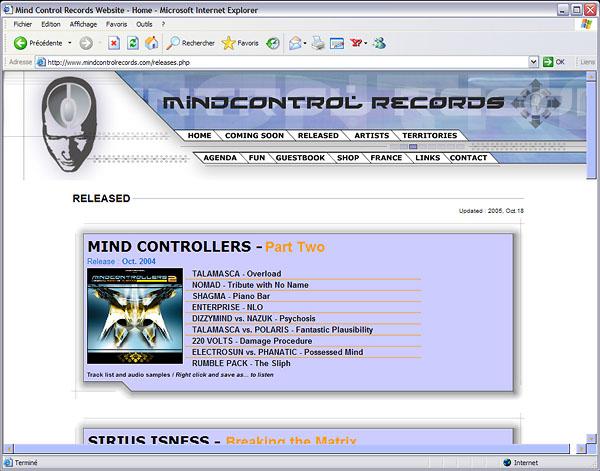The height and width of the screenshot is (471, 600).
Task: Click DIZZYMIND vs. NAZUK - Psychosis
Action: 254,318
